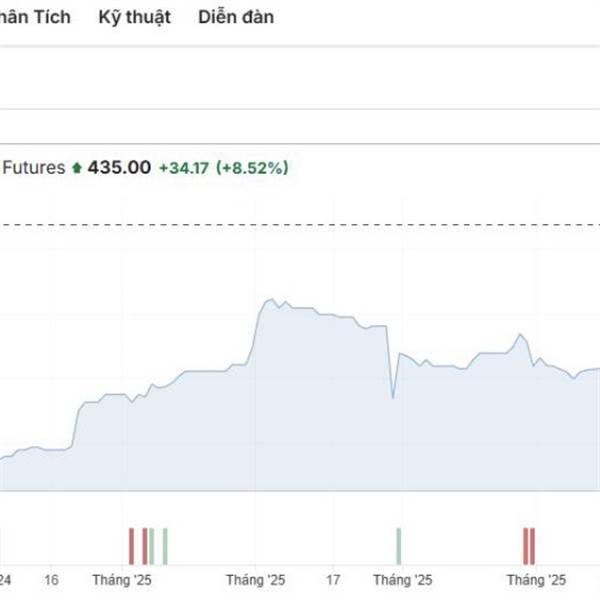Click the 435.00 price value
Screen dimensions: 600x600
pyautogui.click(x=119, y=168)
